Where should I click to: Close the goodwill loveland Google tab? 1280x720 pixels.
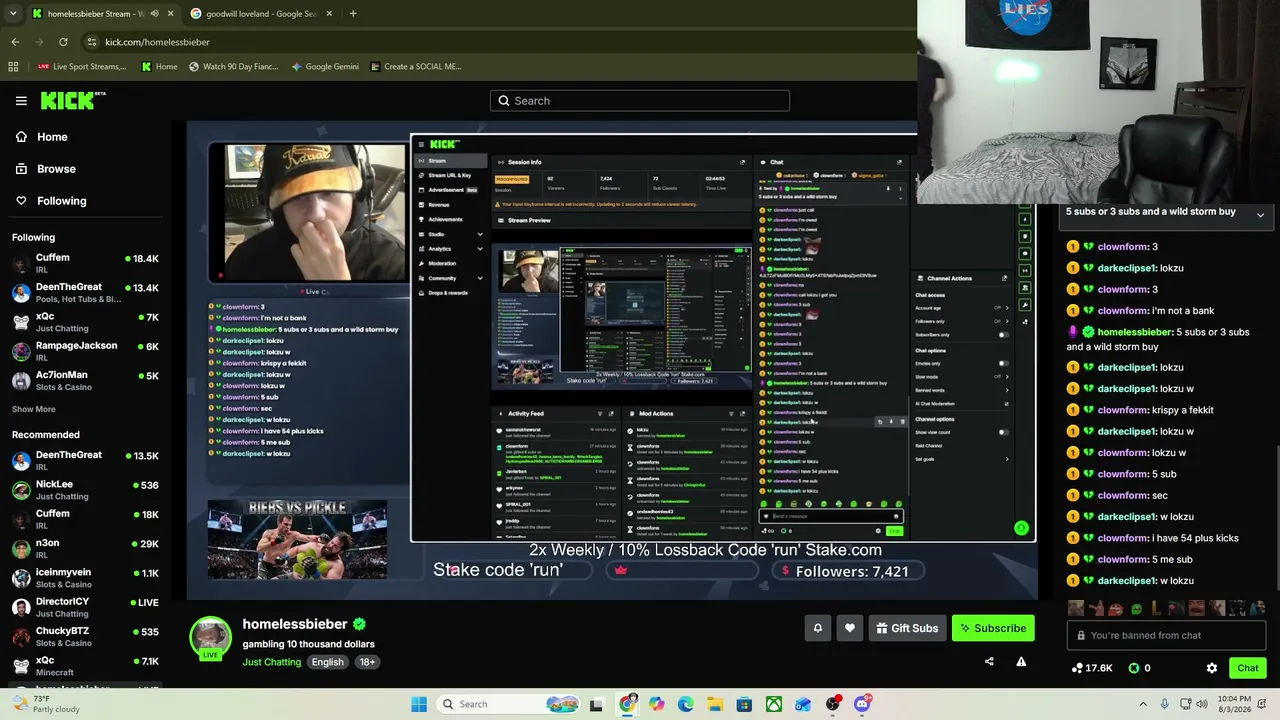[x=331, y=13]
